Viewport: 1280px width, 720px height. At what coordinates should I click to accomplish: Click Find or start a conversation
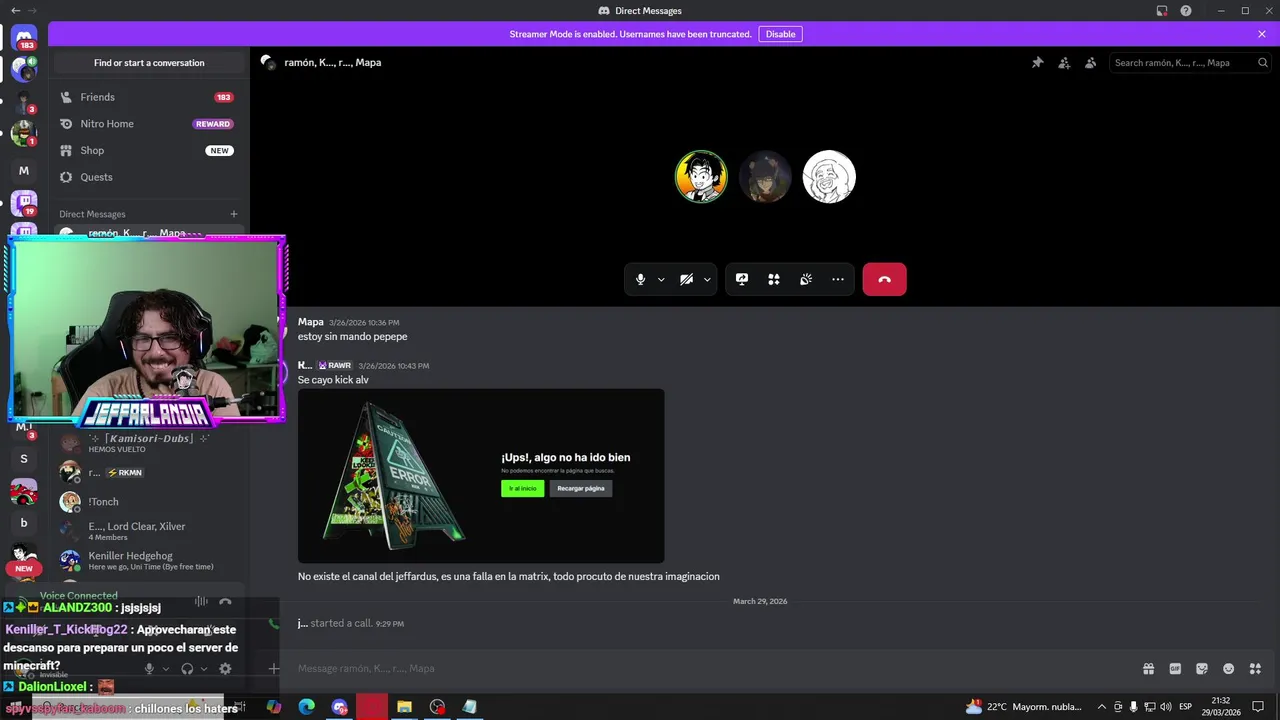pos(149,63)
